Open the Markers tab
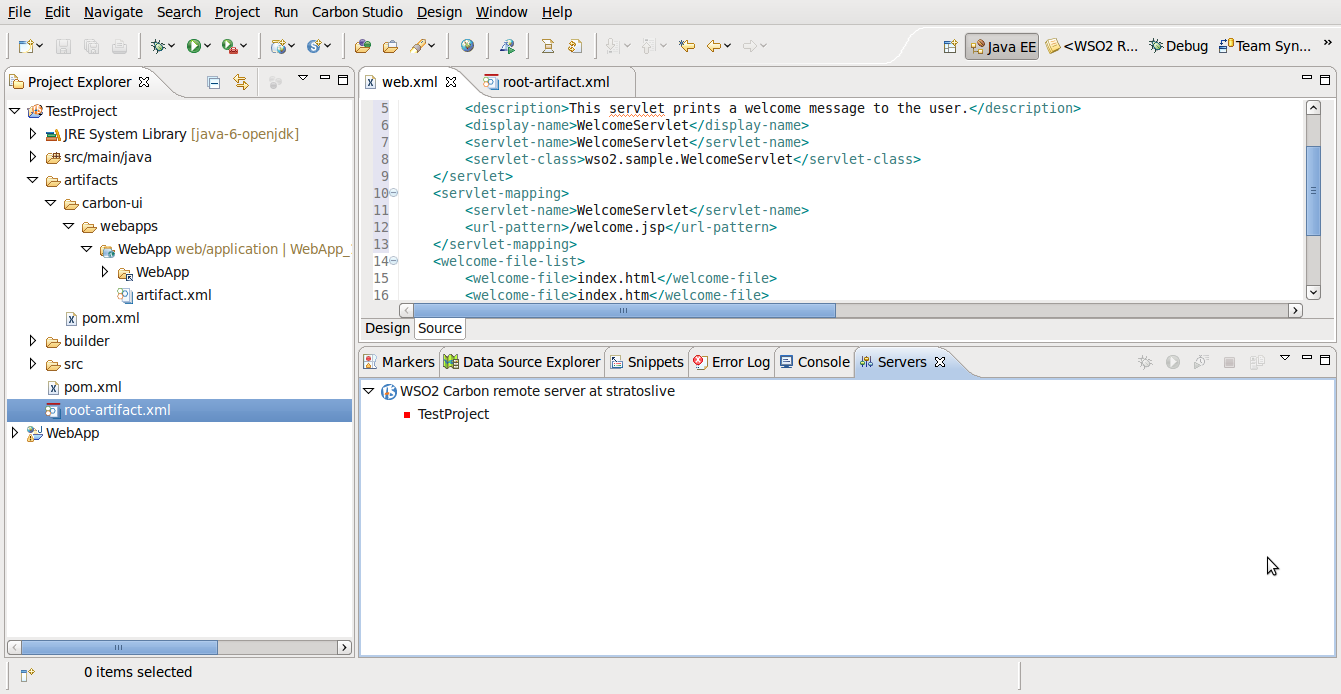The image size is (1341, 694). tap(399, 362)
